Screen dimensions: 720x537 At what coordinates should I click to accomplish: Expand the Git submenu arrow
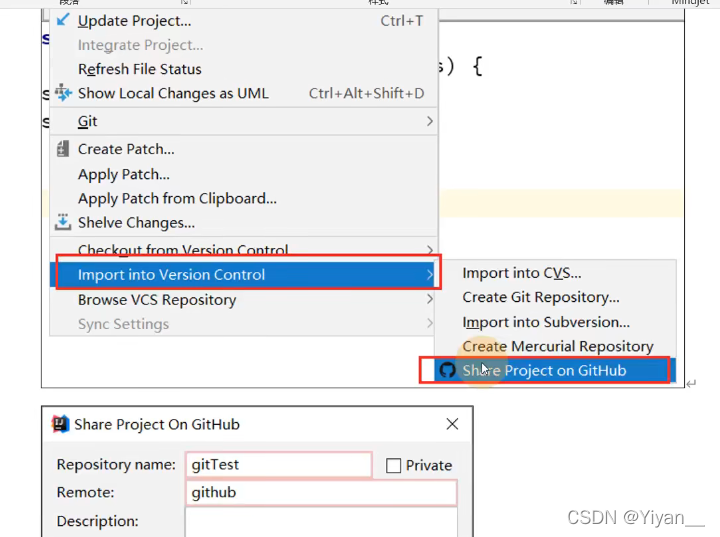click(429, 121)
